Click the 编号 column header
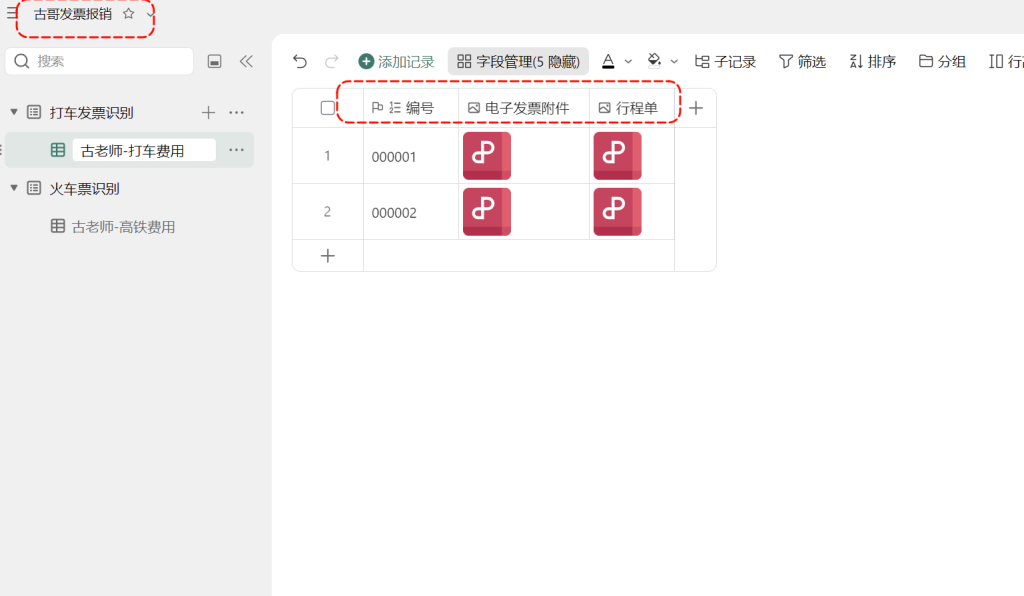The width and height of the screenshot is (1024, 596). (411, 108)
